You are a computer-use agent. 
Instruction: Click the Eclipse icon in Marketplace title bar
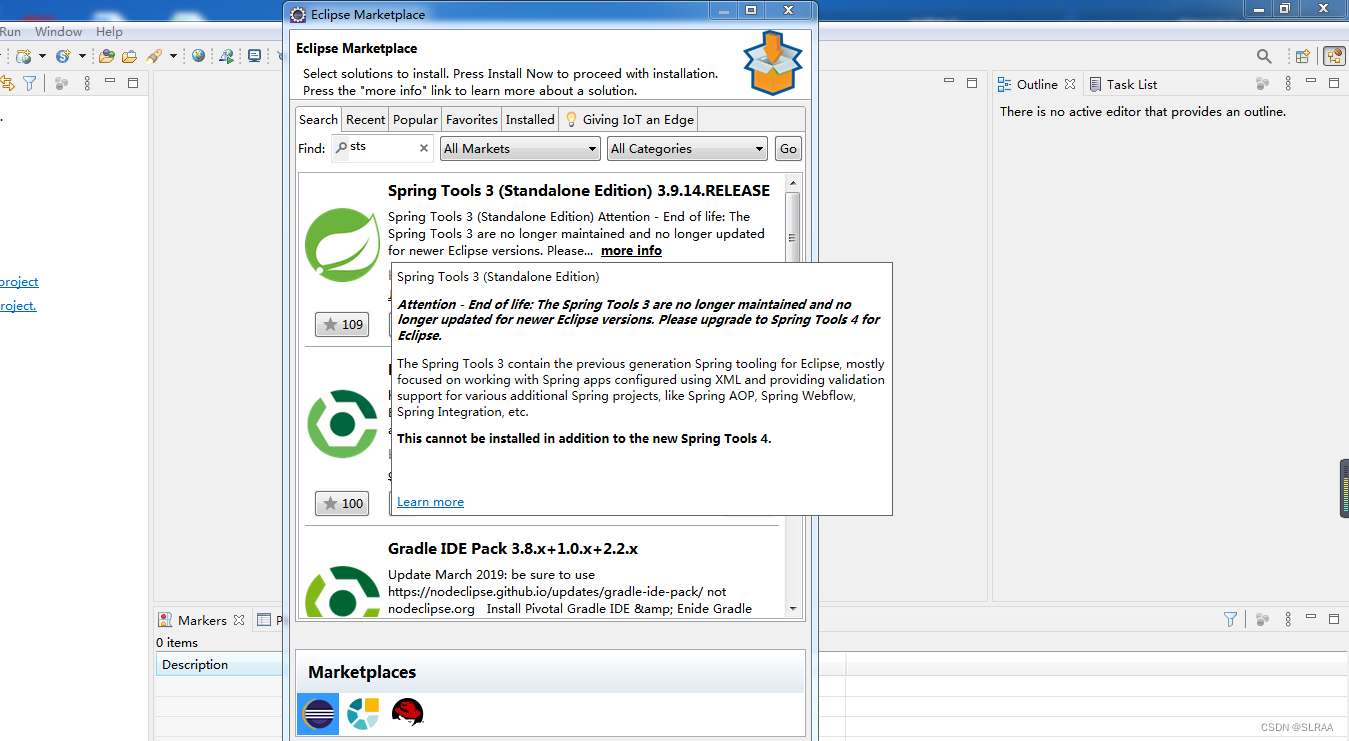click(298, 15)
